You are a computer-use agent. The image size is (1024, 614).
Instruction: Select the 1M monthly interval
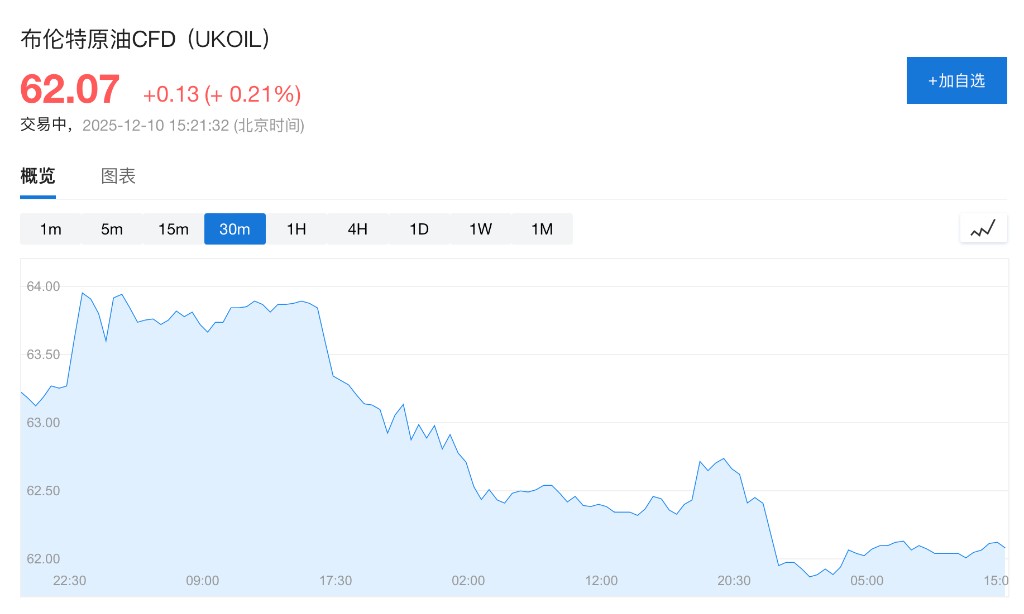(x=542, y=229)
